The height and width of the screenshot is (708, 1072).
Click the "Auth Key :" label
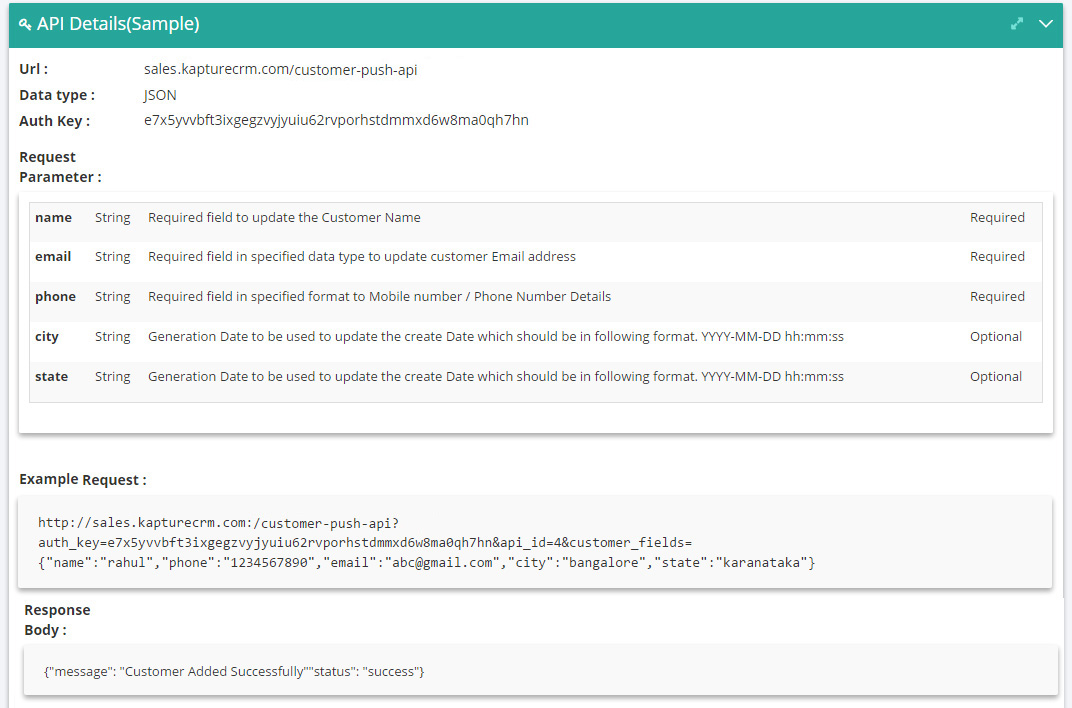[54, 121]
